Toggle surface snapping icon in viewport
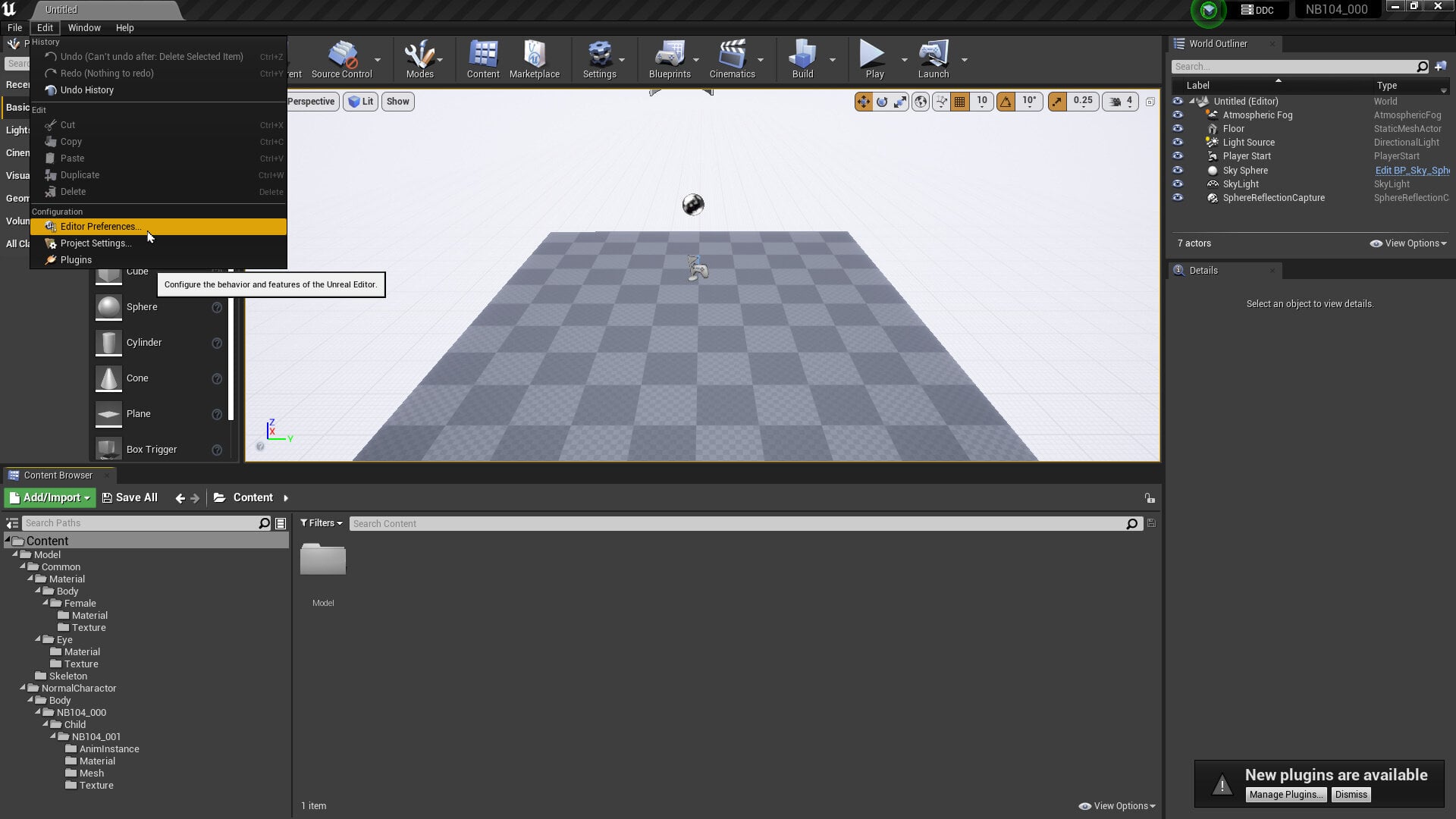The height and width of the screenshot is (819, 1456). click(941, 102)
